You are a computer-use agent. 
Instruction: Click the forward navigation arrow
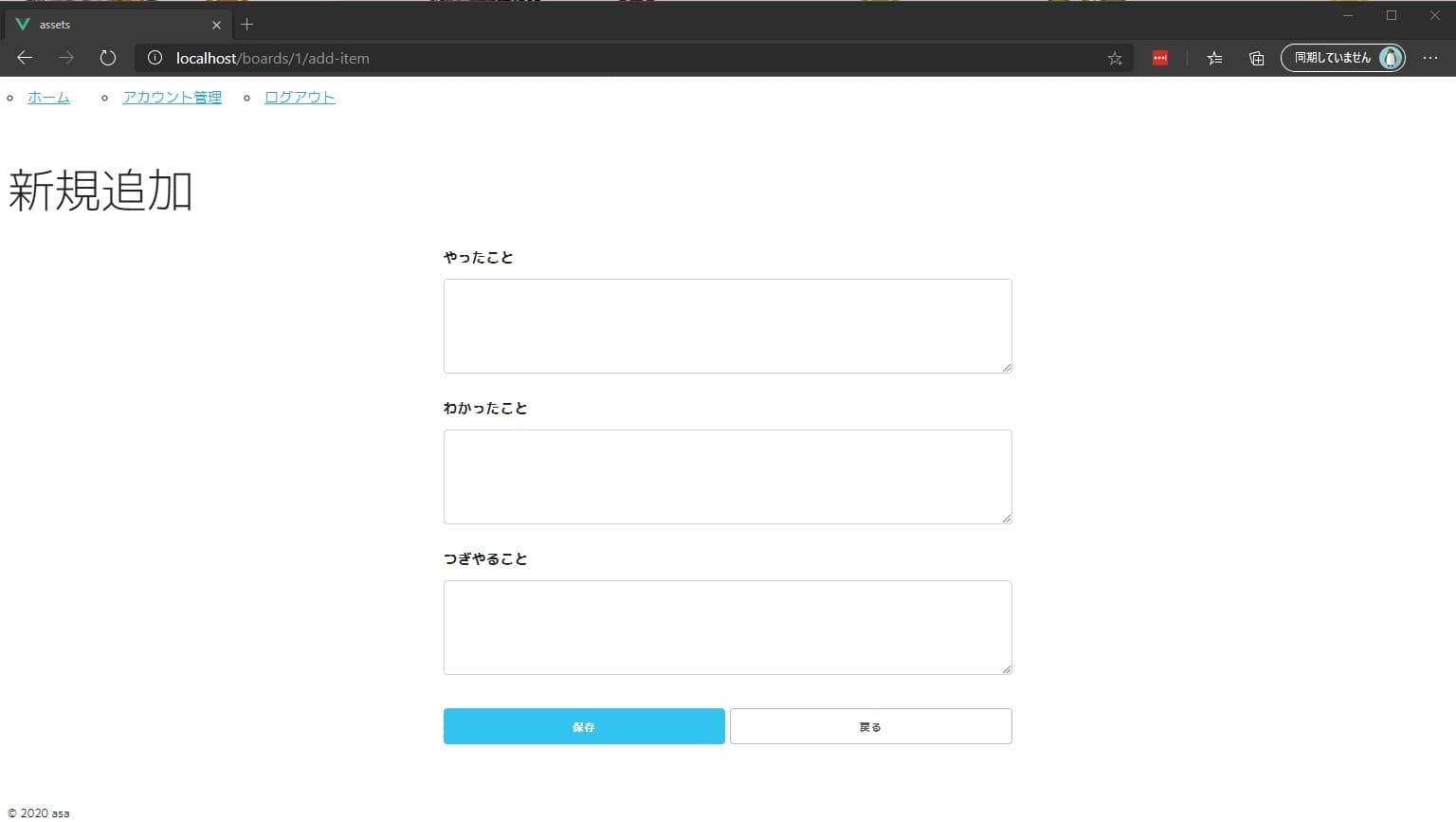(65, 58)
